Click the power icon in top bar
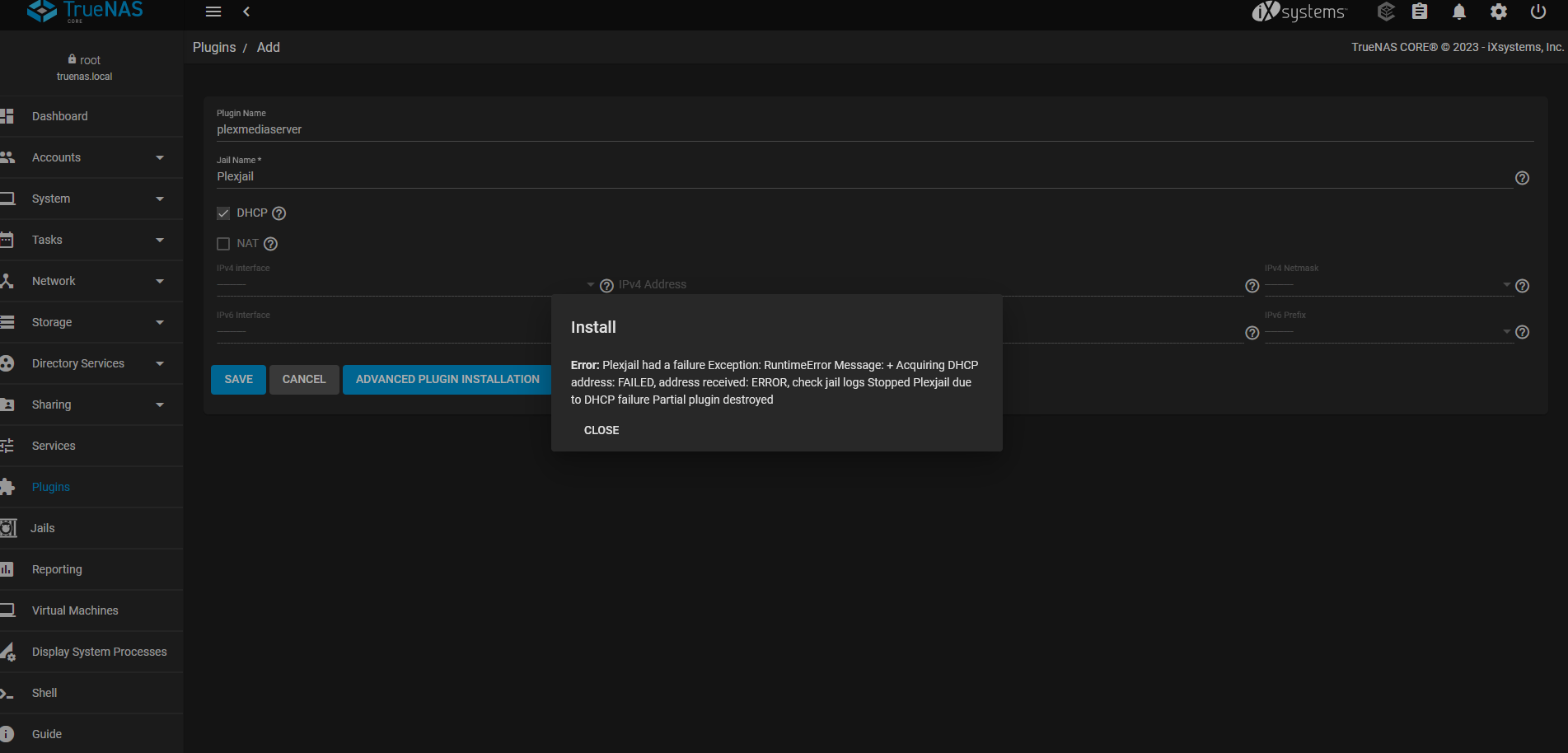The width and height of the screenshot is (1568, 753). click(1538, 12)
